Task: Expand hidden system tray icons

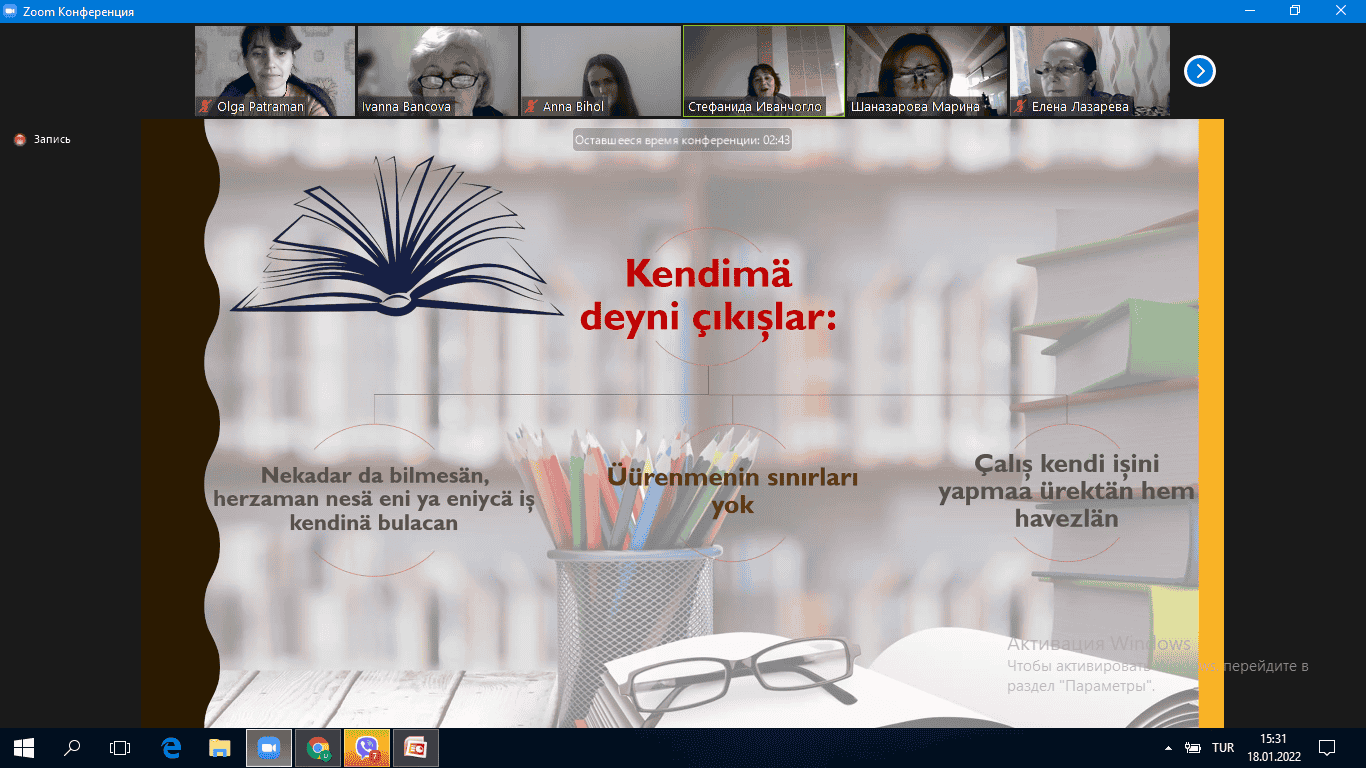Action: (x=1168, y=748)
